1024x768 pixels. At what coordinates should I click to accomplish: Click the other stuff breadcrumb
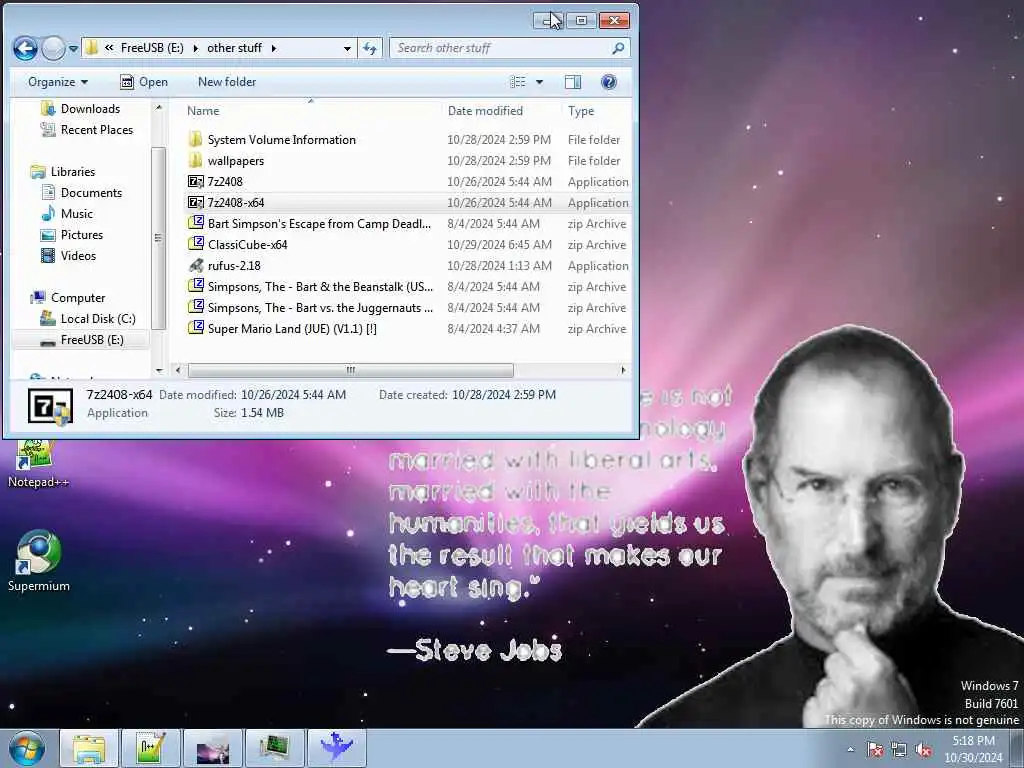pyautogui.click(x=234, y=48)
